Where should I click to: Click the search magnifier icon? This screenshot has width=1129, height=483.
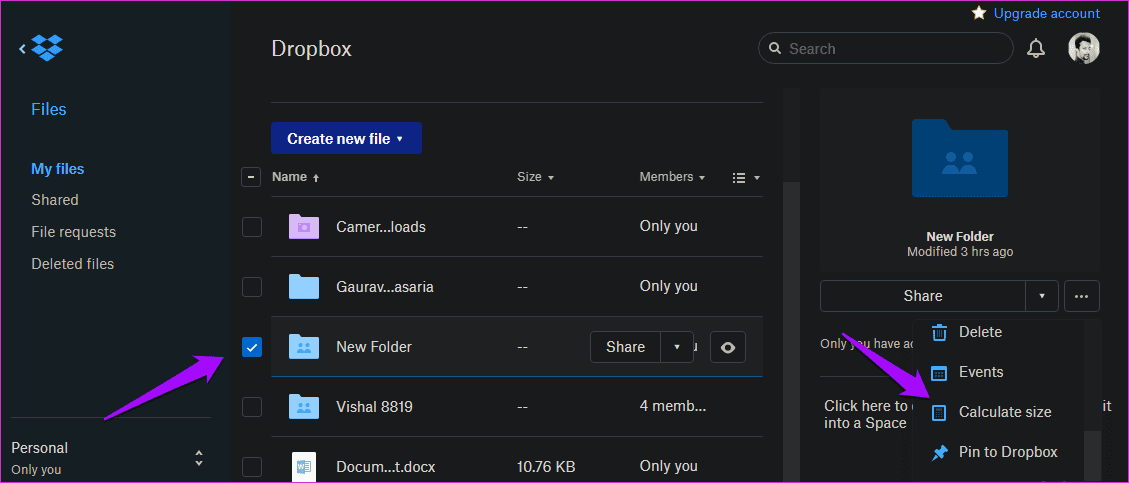(775, 49)
